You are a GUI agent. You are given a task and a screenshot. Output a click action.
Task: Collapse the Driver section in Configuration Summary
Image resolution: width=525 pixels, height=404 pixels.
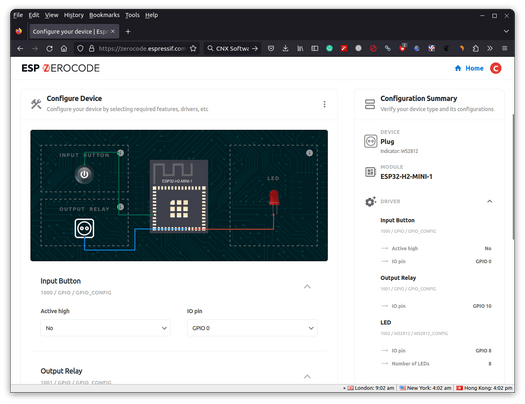(490, 201)
